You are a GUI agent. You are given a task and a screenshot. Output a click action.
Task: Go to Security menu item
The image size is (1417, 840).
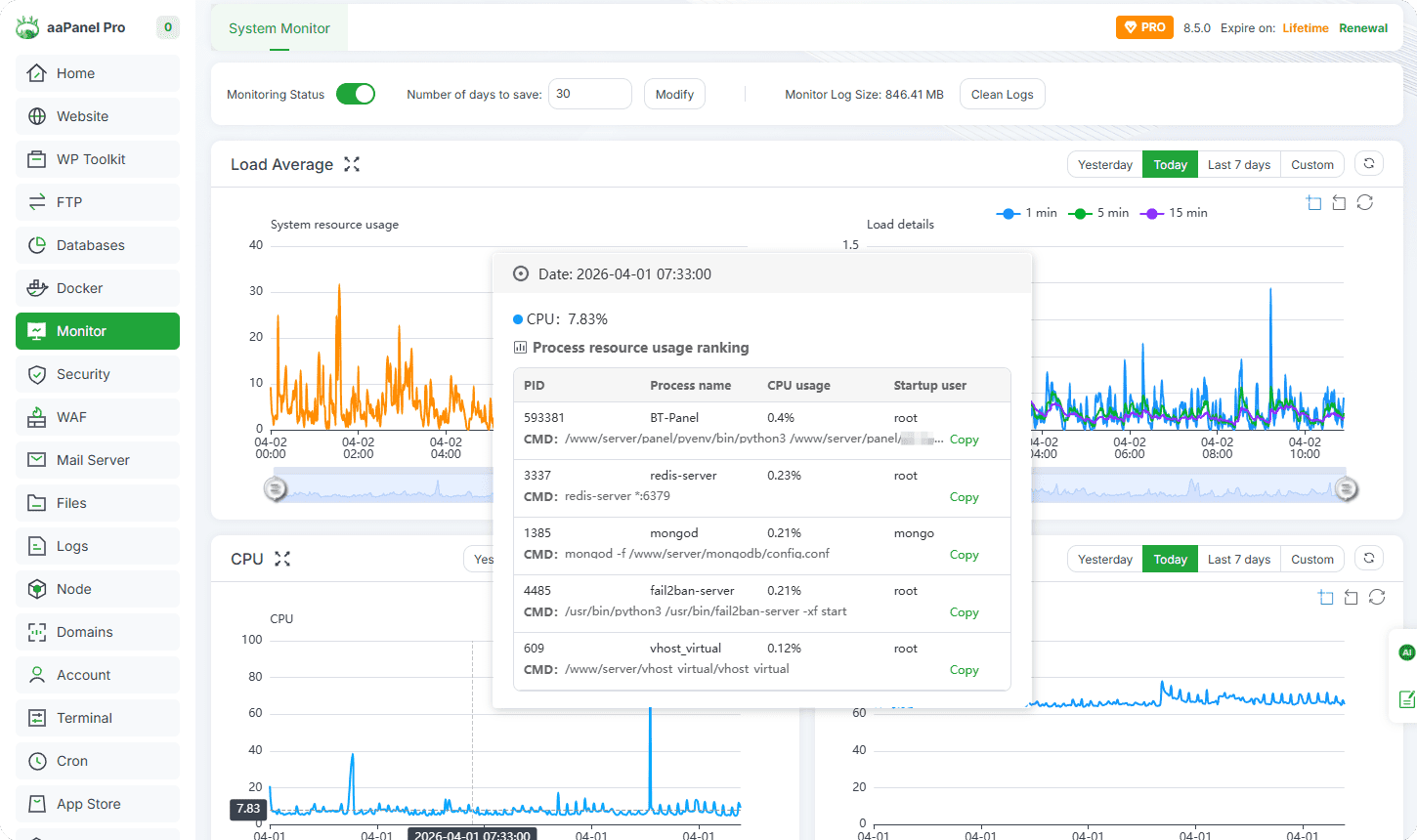83,374
